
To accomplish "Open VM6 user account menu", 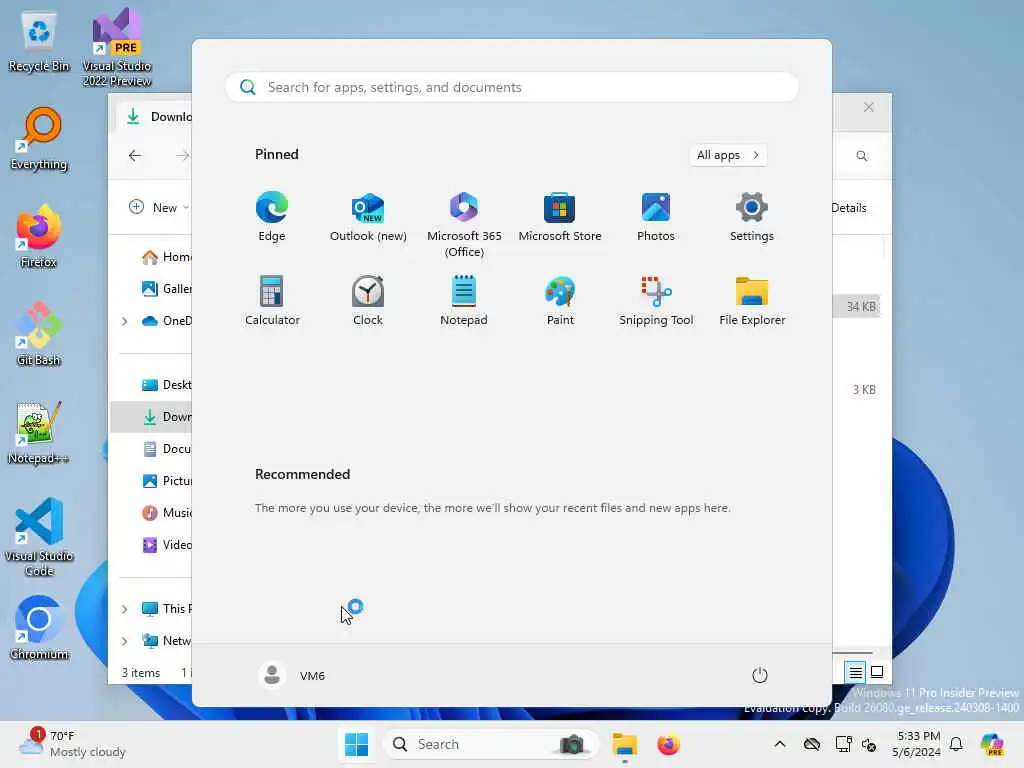I will 291,675.
